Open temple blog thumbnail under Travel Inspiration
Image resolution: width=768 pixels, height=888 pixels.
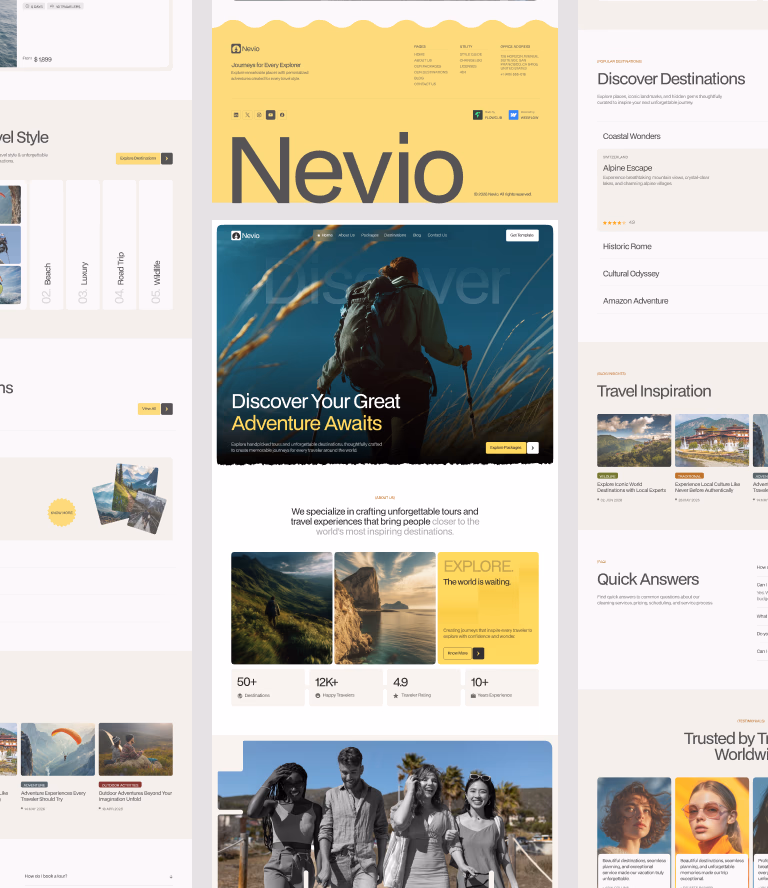click(x=712, y=440)
